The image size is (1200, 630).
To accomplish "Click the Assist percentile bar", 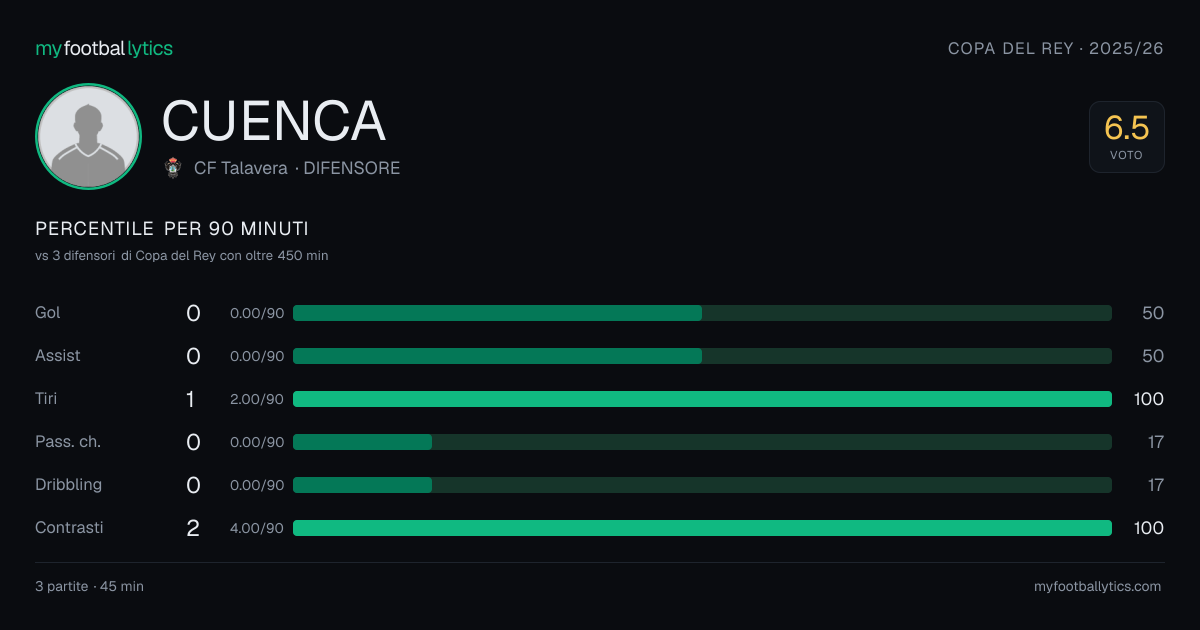I will (702, 356).
